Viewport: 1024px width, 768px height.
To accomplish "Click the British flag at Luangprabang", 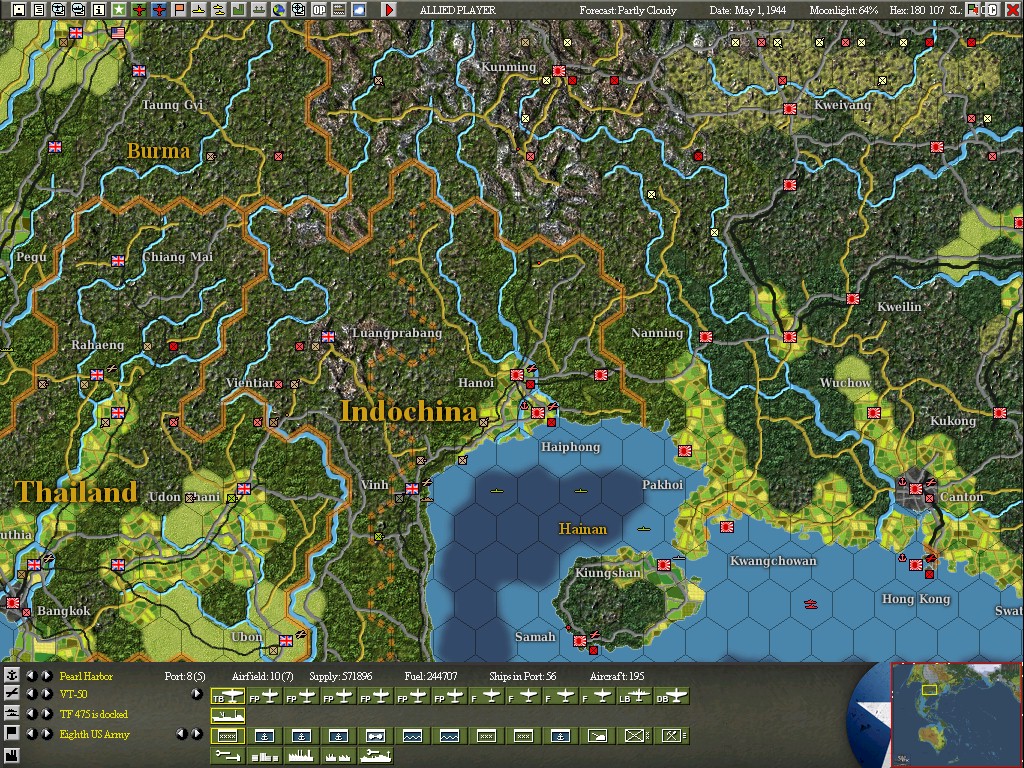I will pyautogui.click(x=328, y=336).
